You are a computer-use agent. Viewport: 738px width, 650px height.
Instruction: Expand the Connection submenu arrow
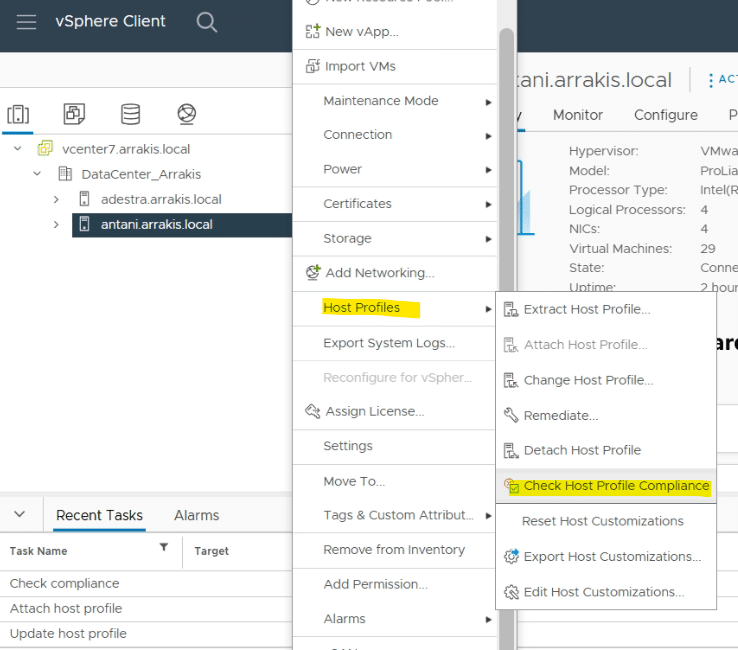489,136
